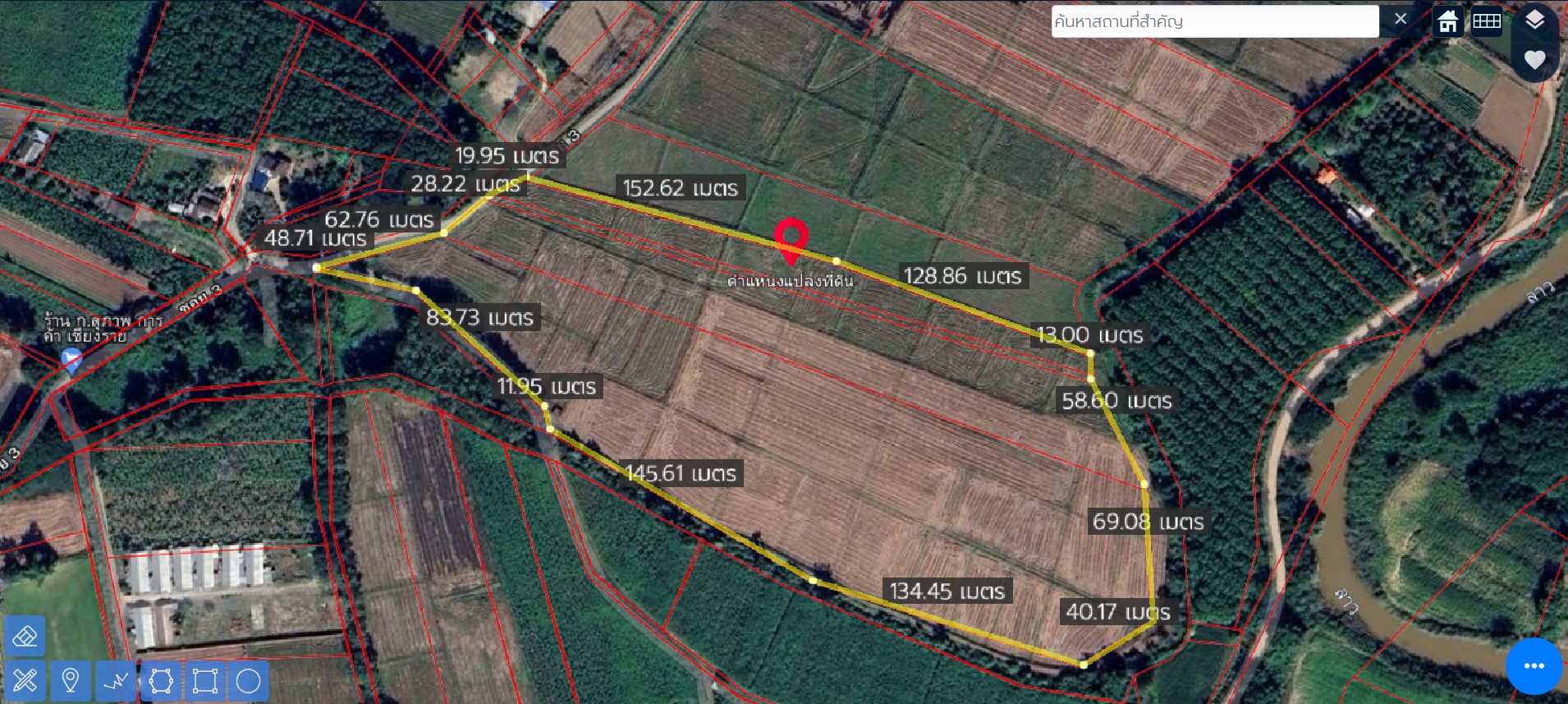Select the eraser tool
Viewport: 1568px width, 704px height.
click(x=25, y=637)
